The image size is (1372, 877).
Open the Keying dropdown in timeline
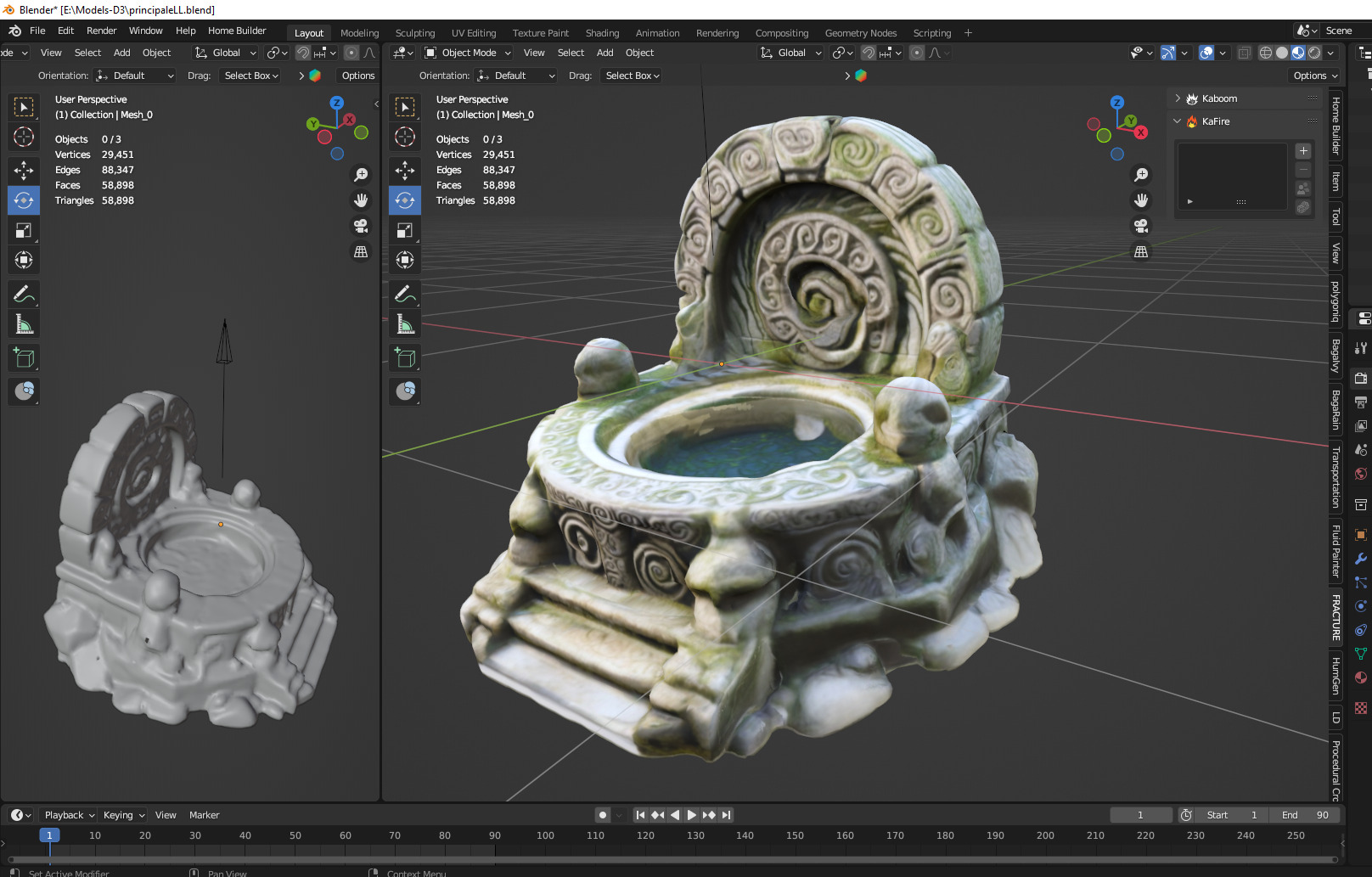coord(123,815)
